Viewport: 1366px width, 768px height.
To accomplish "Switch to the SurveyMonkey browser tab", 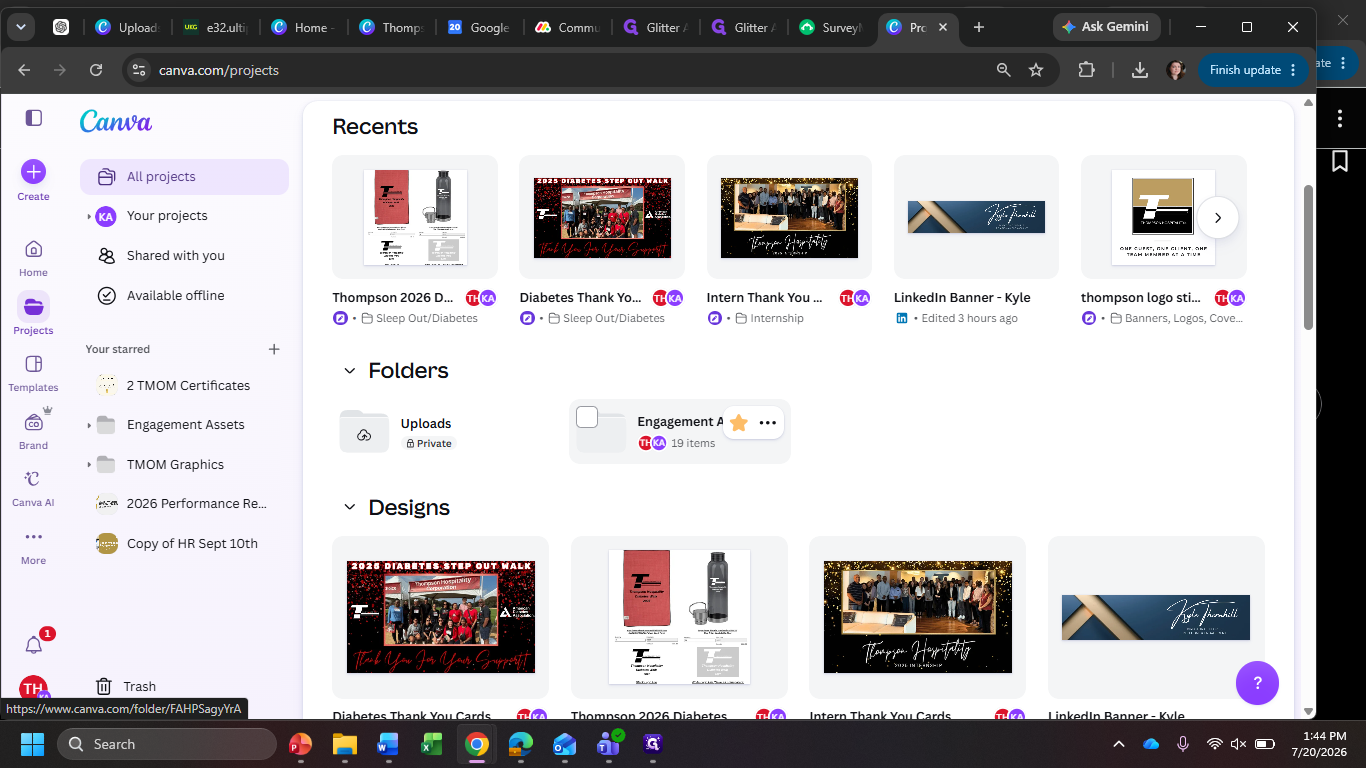I will (x=829, y=27).
